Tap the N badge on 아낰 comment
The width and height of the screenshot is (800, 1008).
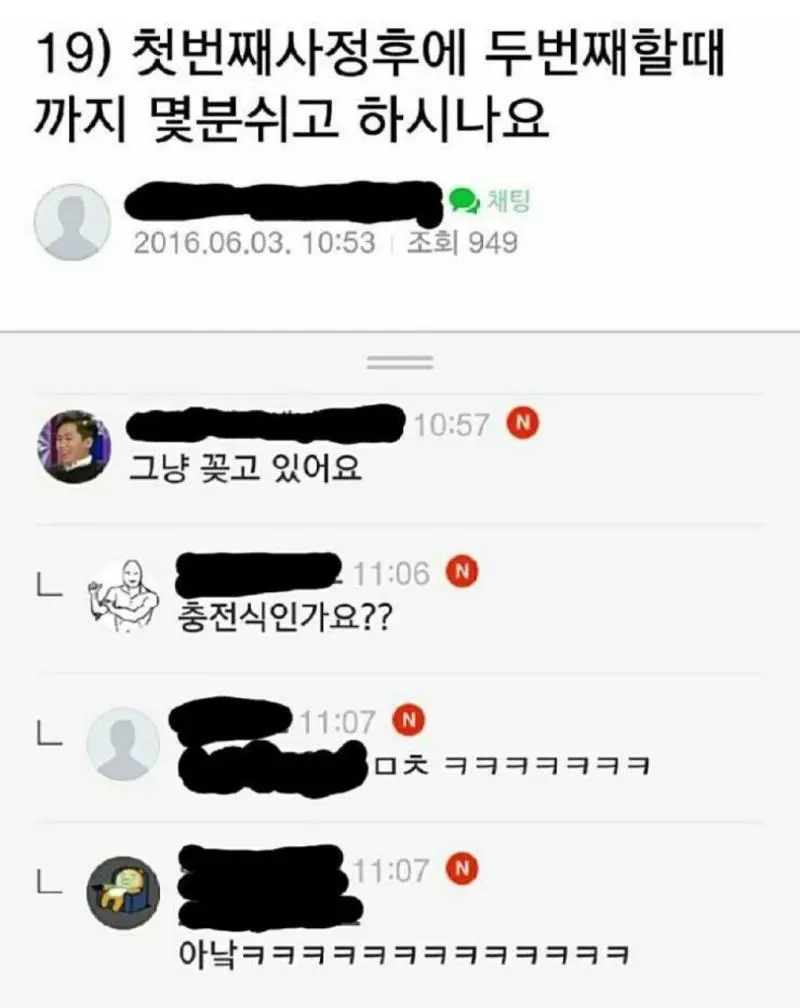click(463, 868)
